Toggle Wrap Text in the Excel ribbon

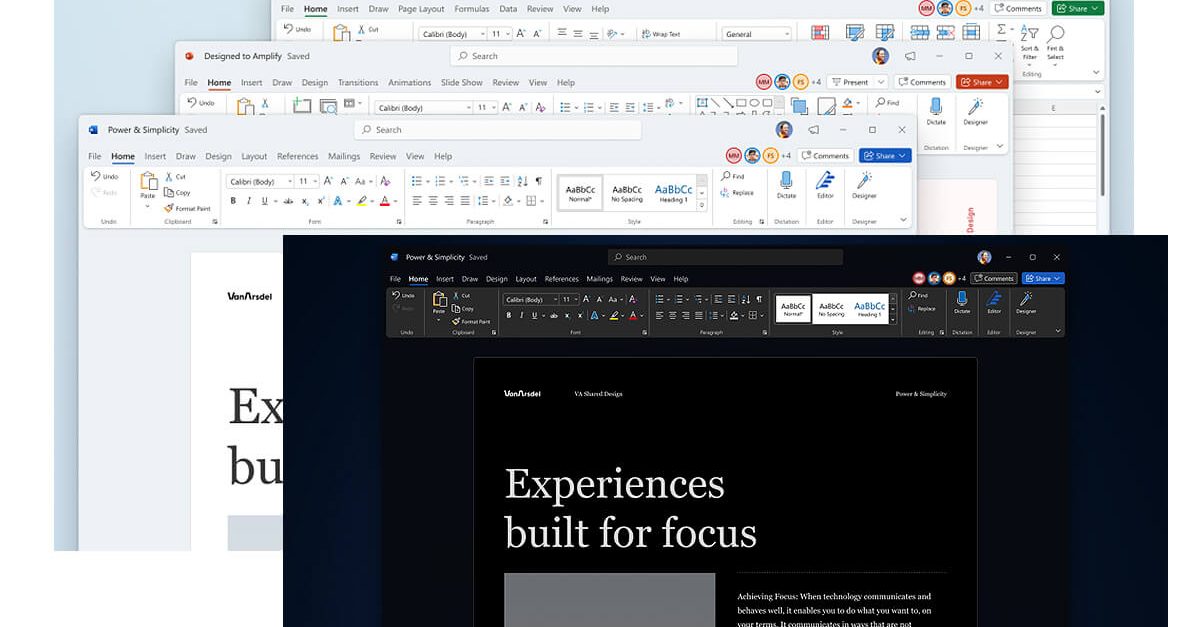click(660, 34)
